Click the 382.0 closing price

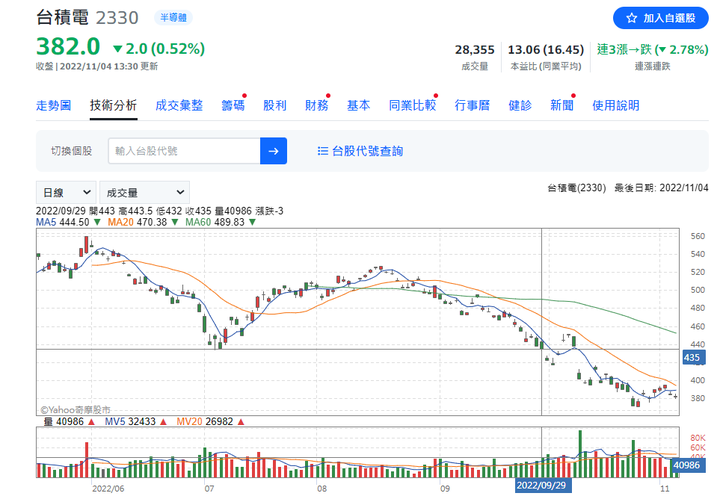68,47
